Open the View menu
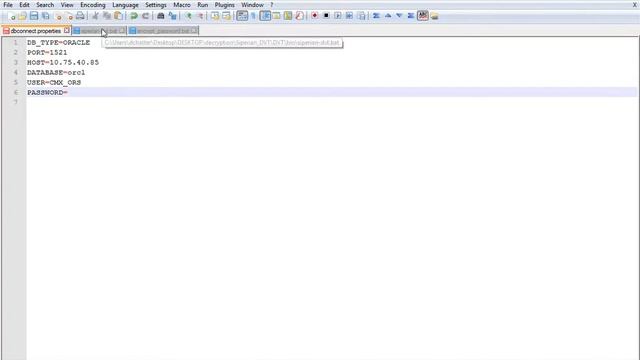Viewport: 640px width, 360px height. click(67, 5)
